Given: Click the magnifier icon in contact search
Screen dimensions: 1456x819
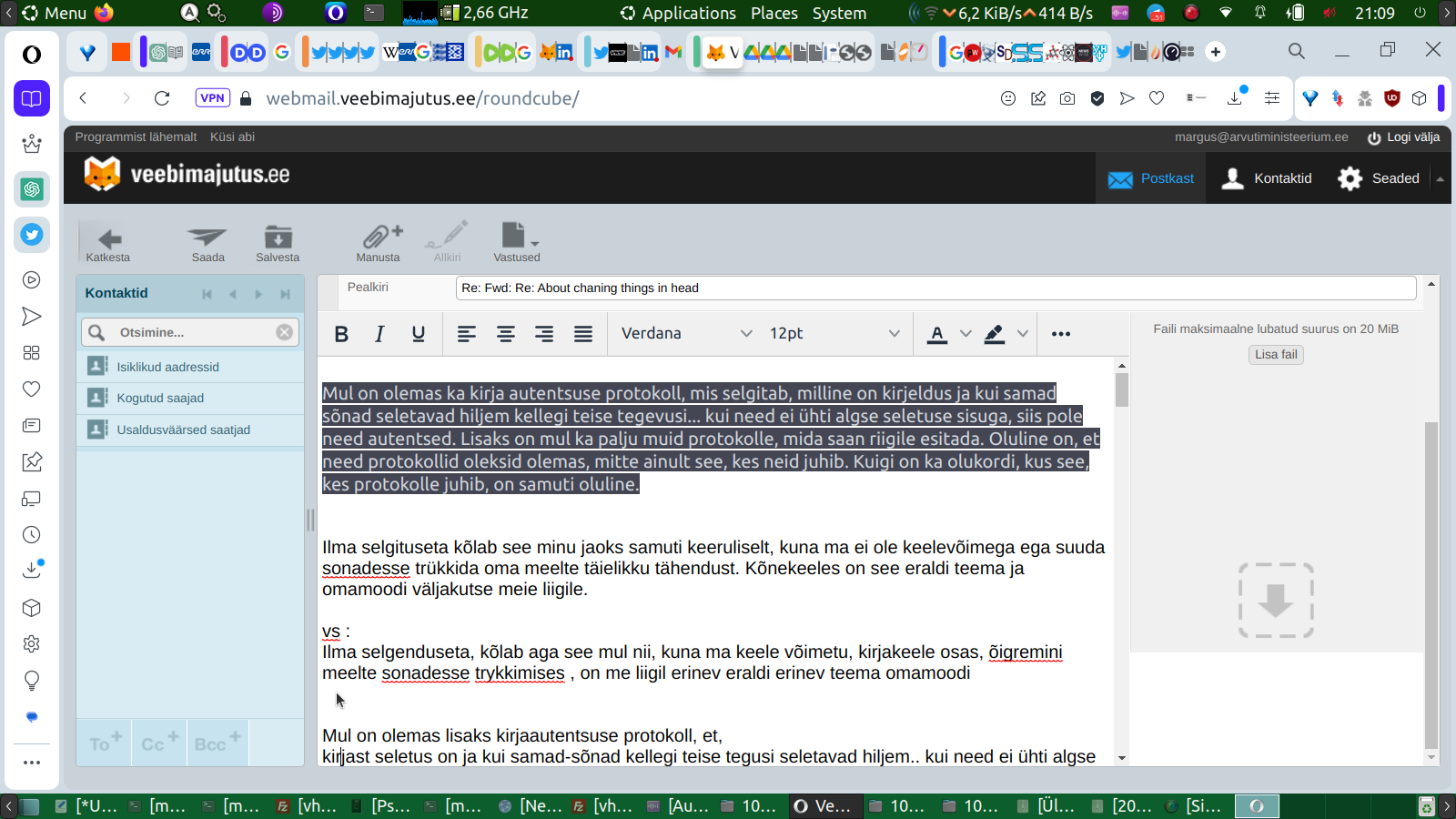Looking at the screenshot, I should pos(96,332).
